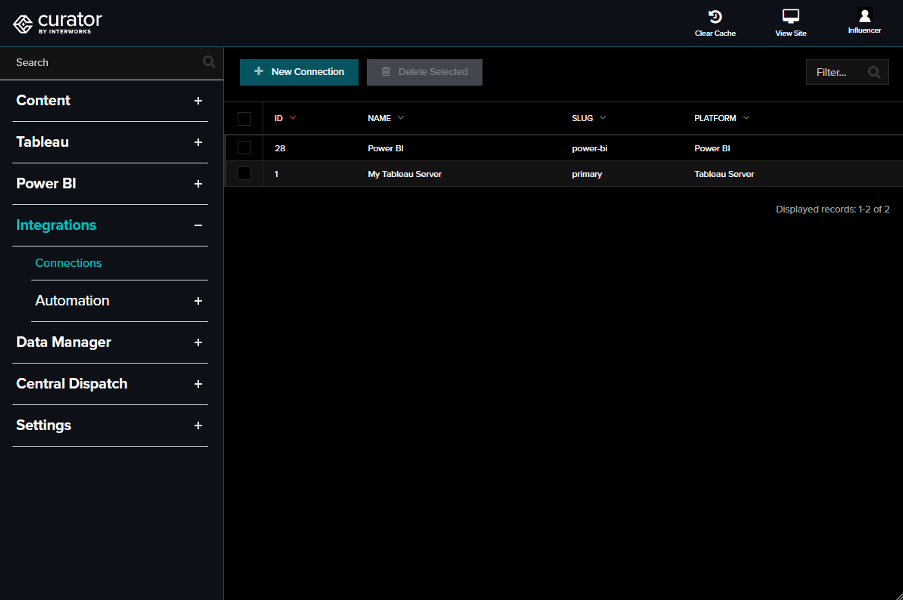
Task: Select the Integrations menu
Action: click(56, 225)
